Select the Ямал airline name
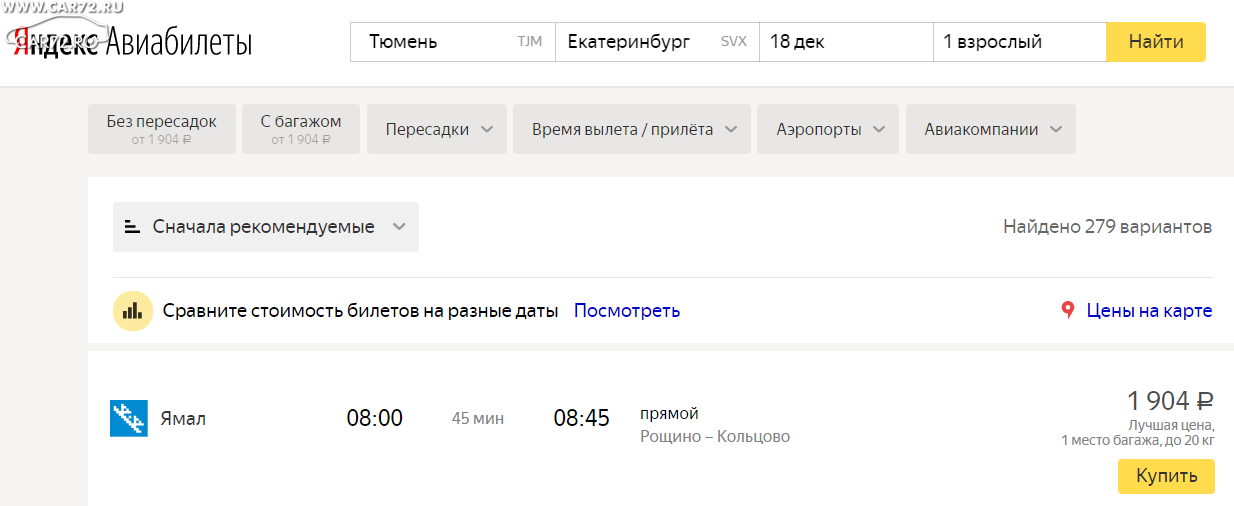Viewport: 1234px width, 506px height. coord(183,418)
